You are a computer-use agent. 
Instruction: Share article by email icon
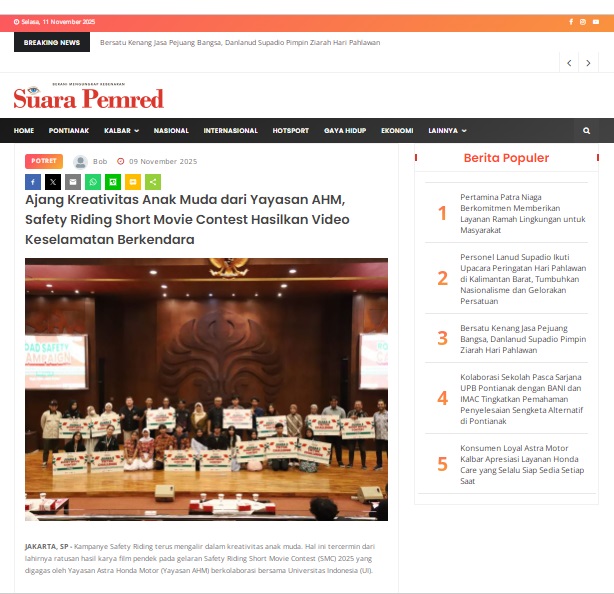point(73,182)
